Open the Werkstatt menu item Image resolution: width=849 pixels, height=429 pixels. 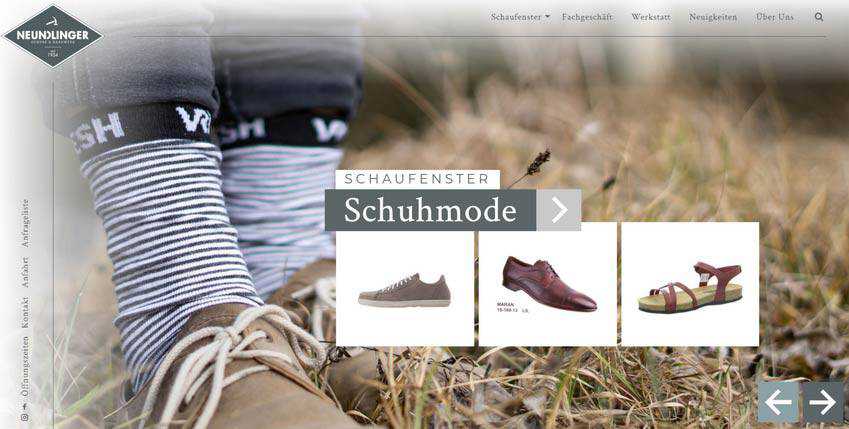tap(651, 17)
